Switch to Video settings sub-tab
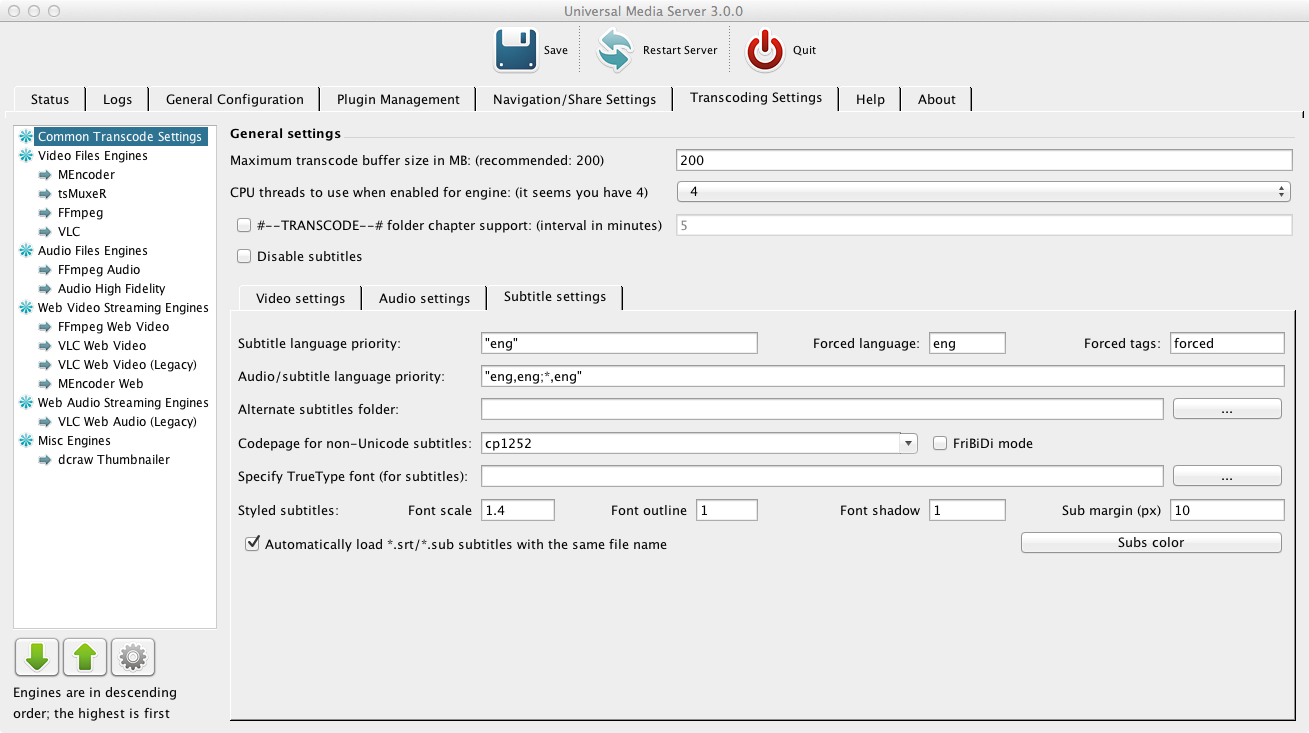The height and width of the screenshot is (733, 1309). pos(301,298)
